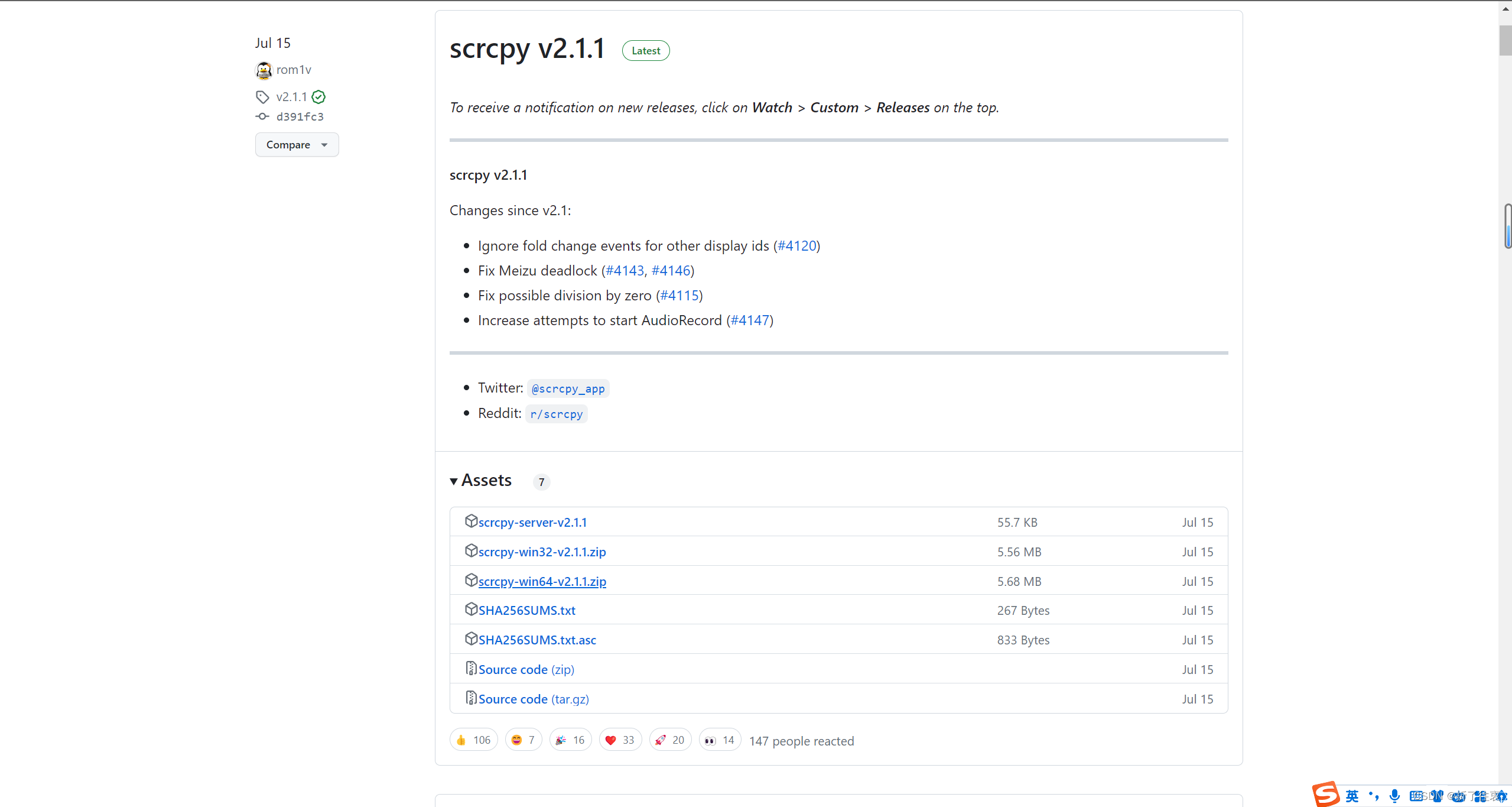The width and height of the screenshot is (1512, 807).
Task: Open issue #4146 link
Action: pos(671,271)
